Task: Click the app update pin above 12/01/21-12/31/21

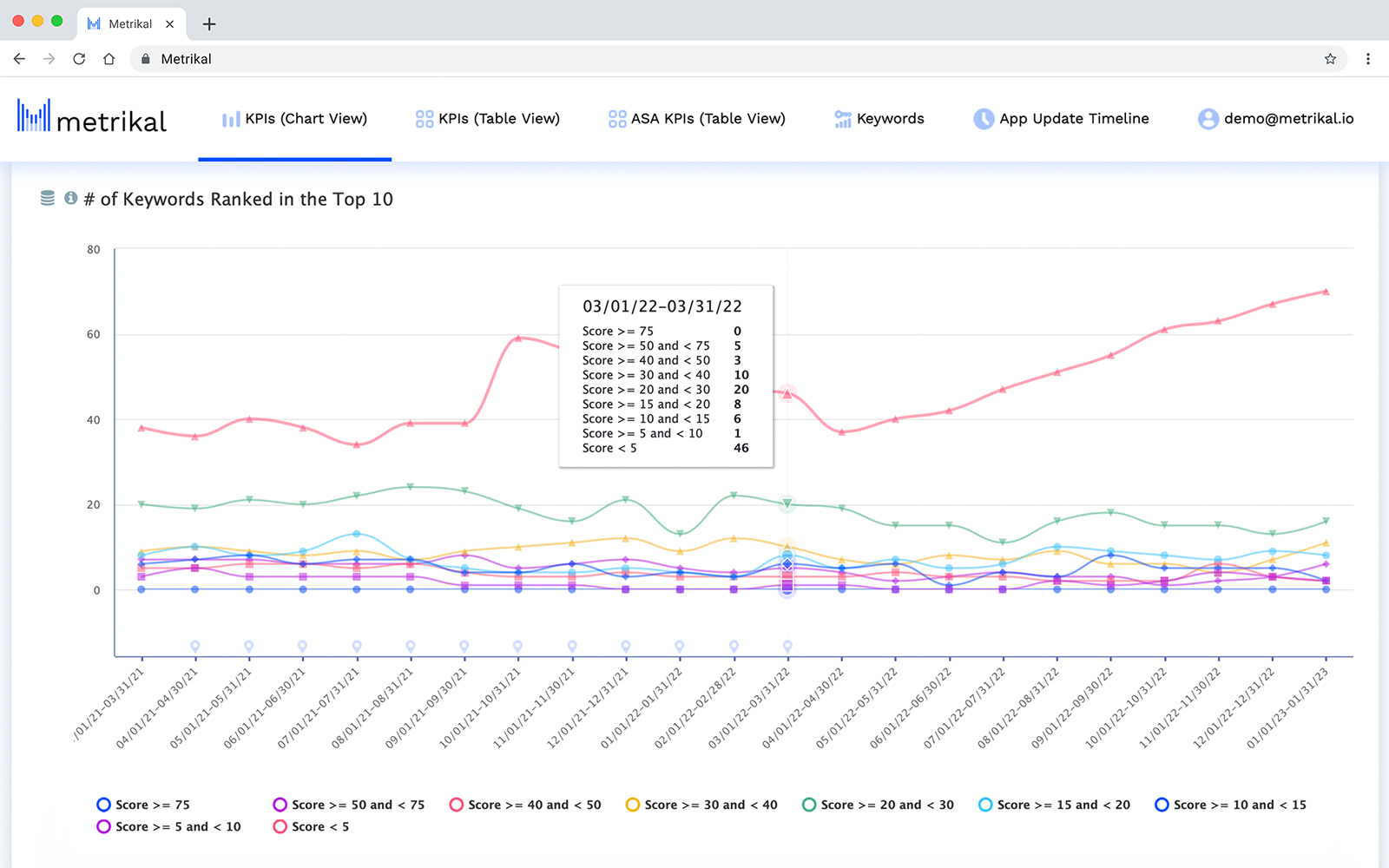Action: coord(626,646)
